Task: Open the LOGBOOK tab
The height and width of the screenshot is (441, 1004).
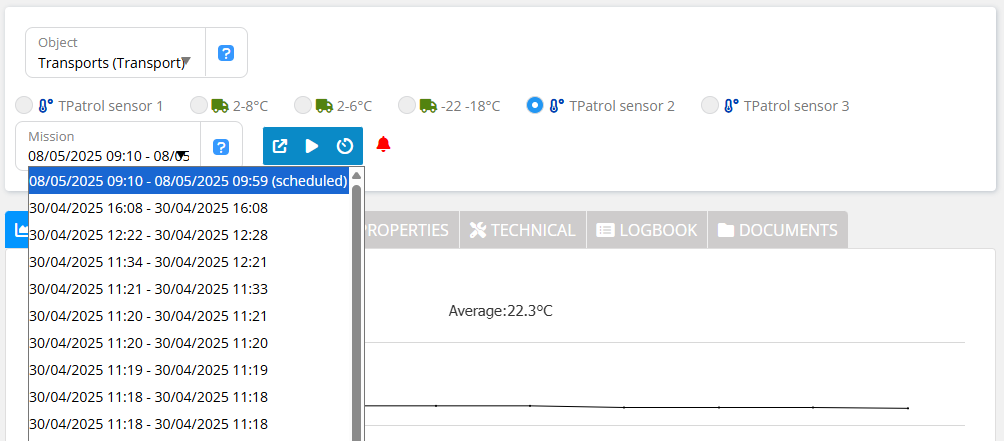Action: coord(646,230)
